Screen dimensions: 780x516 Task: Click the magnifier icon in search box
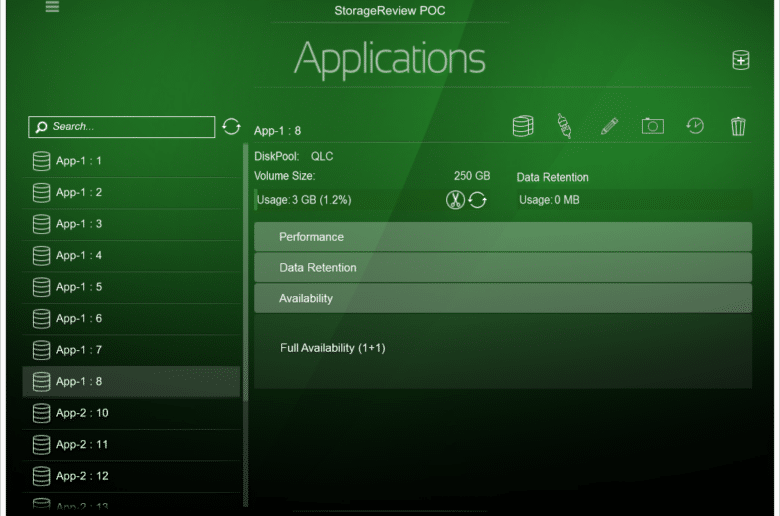click(41, 127)
